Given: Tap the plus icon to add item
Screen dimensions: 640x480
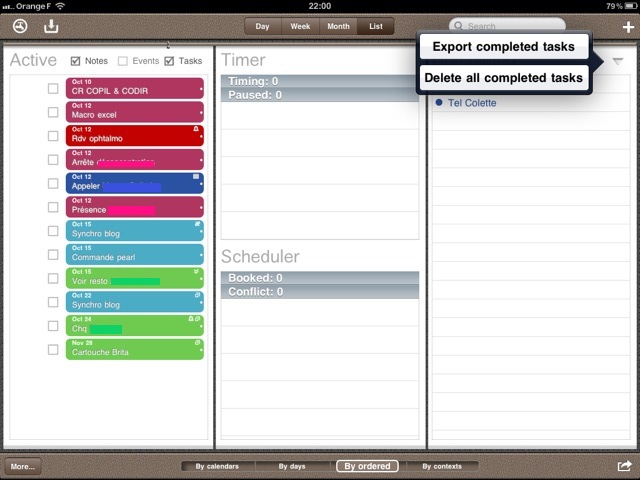Looking at the screenshot, I should [x=627, y=27].
